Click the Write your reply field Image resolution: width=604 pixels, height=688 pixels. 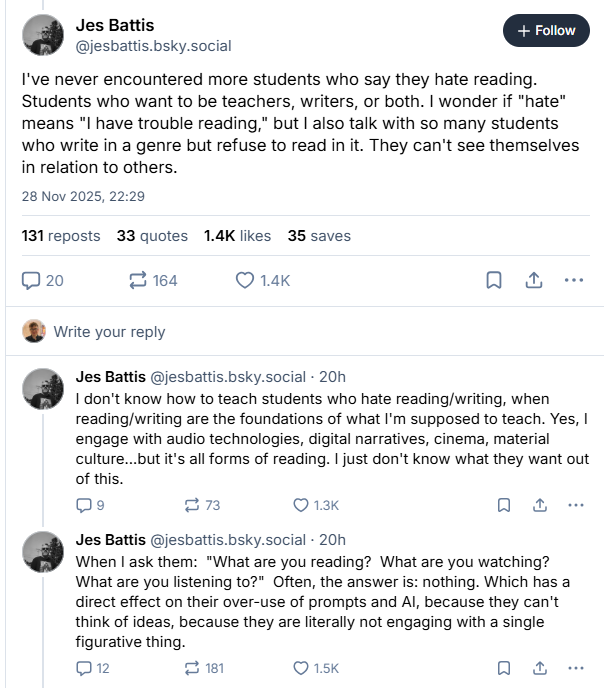point(110,331)
